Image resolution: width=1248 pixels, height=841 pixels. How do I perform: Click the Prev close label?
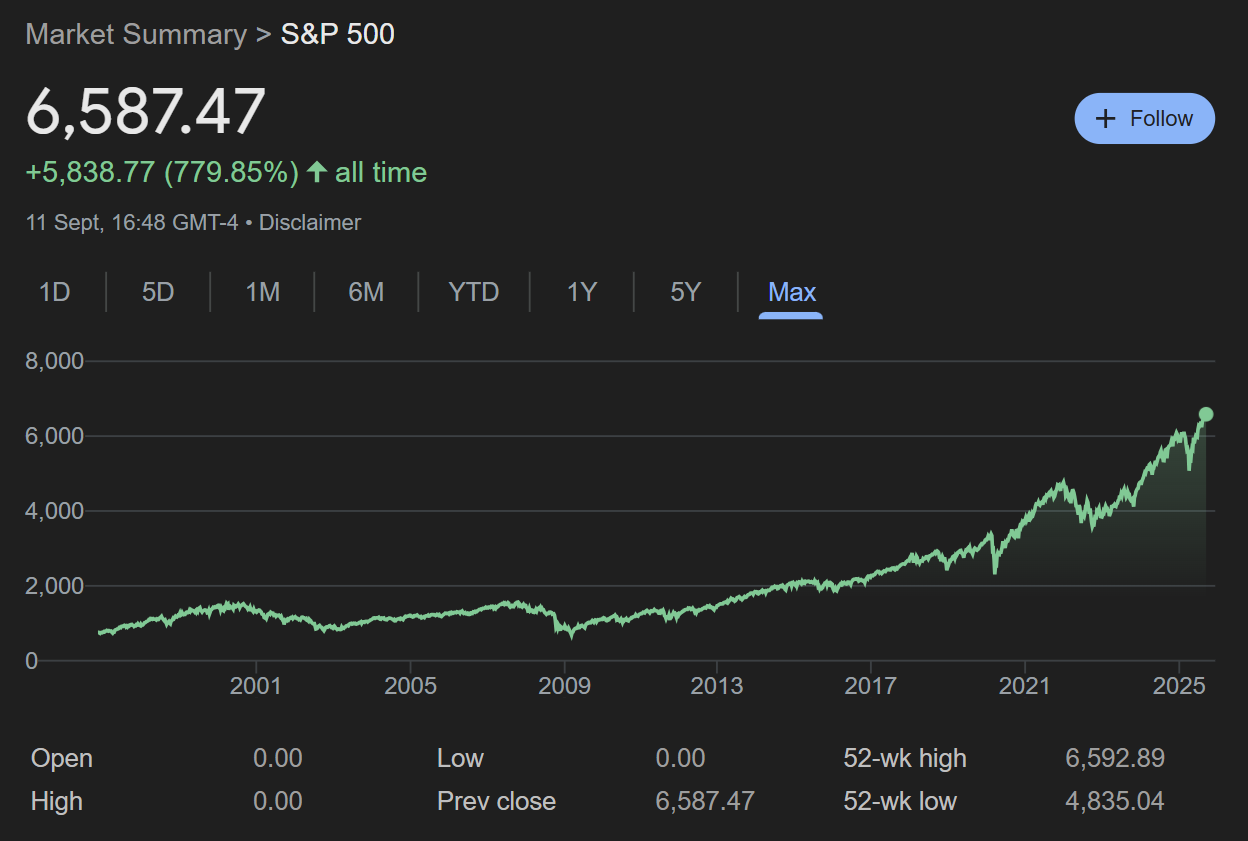[496, 801]
